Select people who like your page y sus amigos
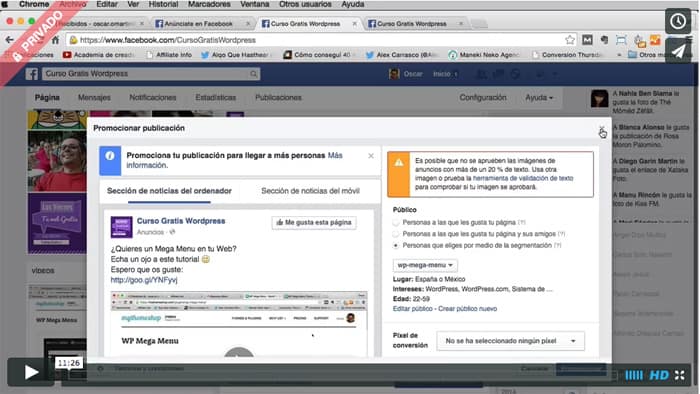 [x=396, y=234]
